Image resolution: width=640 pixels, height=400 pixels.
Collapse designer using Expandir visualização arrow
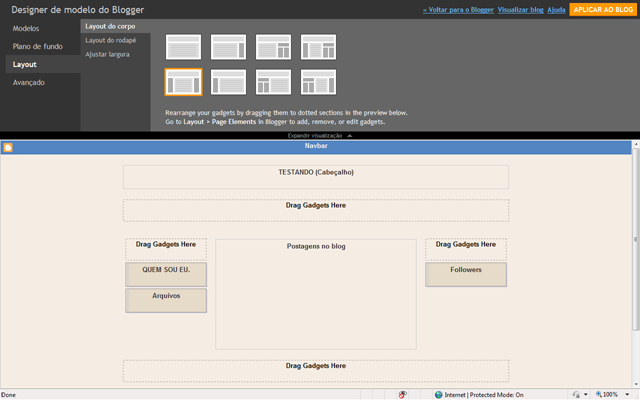pos(349,136)
